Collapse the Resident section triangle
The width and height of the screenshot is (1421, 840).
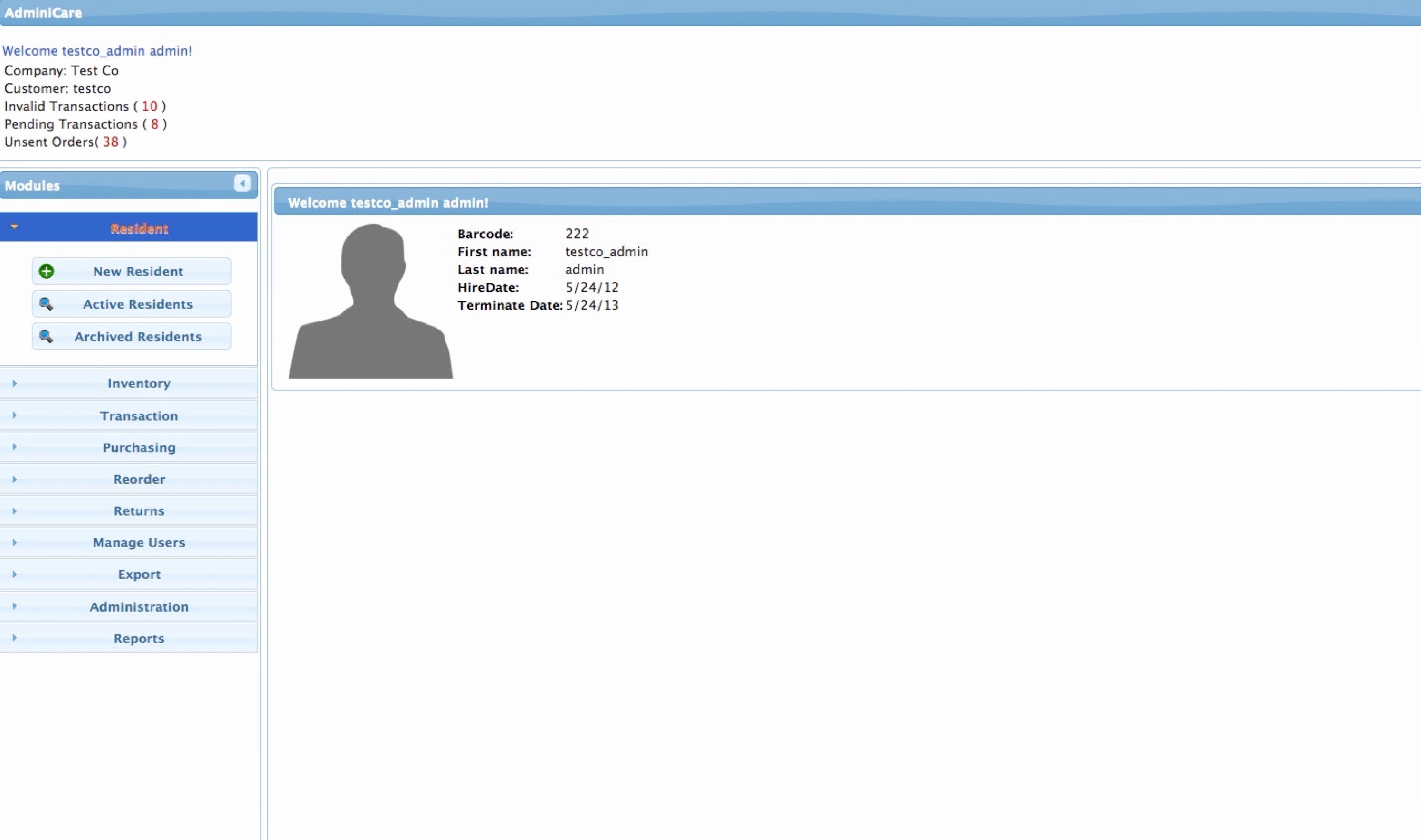[x=15, y=227]
